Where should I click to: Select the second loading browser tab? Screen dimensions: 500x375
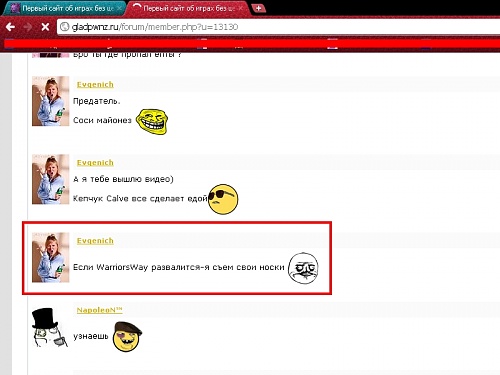187,8
